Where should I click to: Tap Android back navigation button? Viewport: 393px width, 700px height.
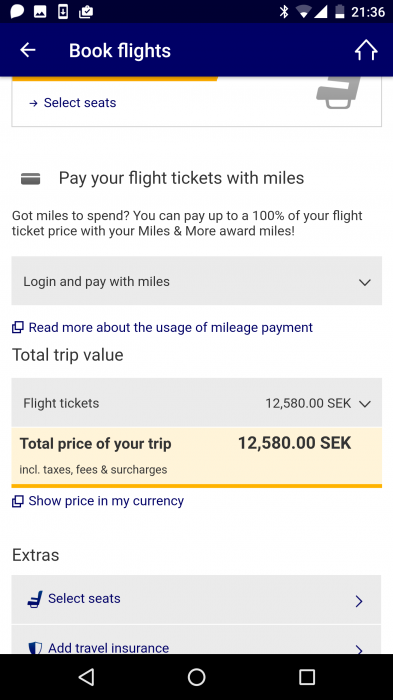coord(86,677)
